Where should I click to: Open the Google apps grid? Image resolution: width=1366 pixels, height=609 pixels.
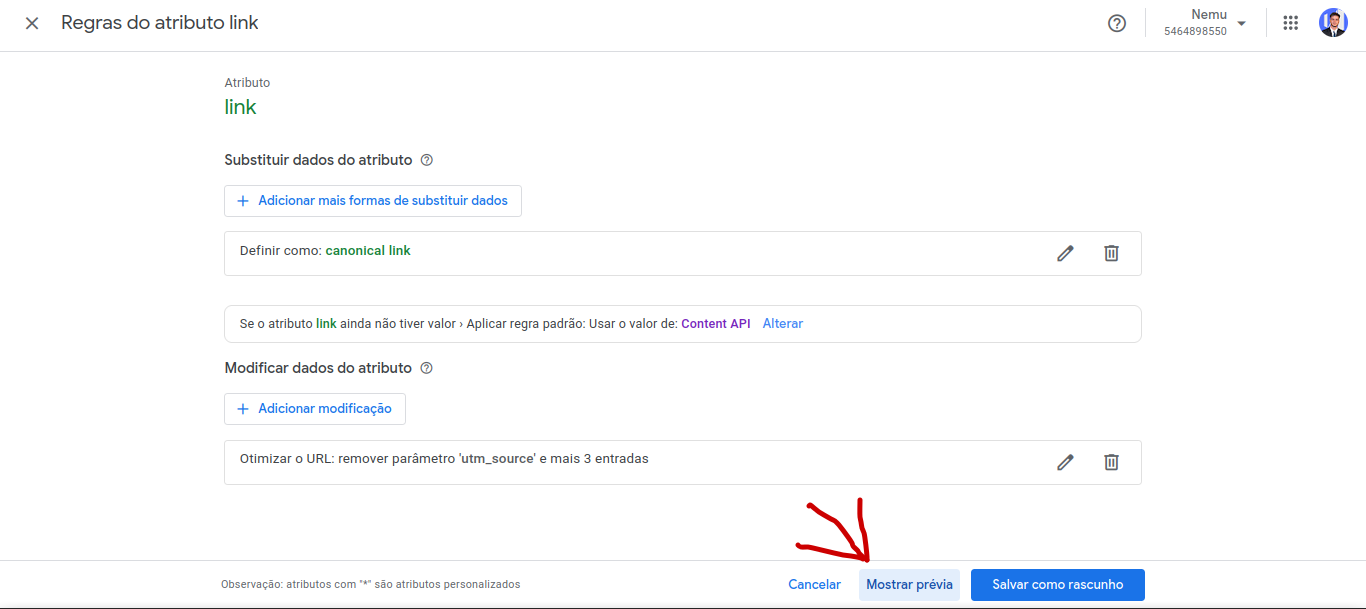[1291, 23]
